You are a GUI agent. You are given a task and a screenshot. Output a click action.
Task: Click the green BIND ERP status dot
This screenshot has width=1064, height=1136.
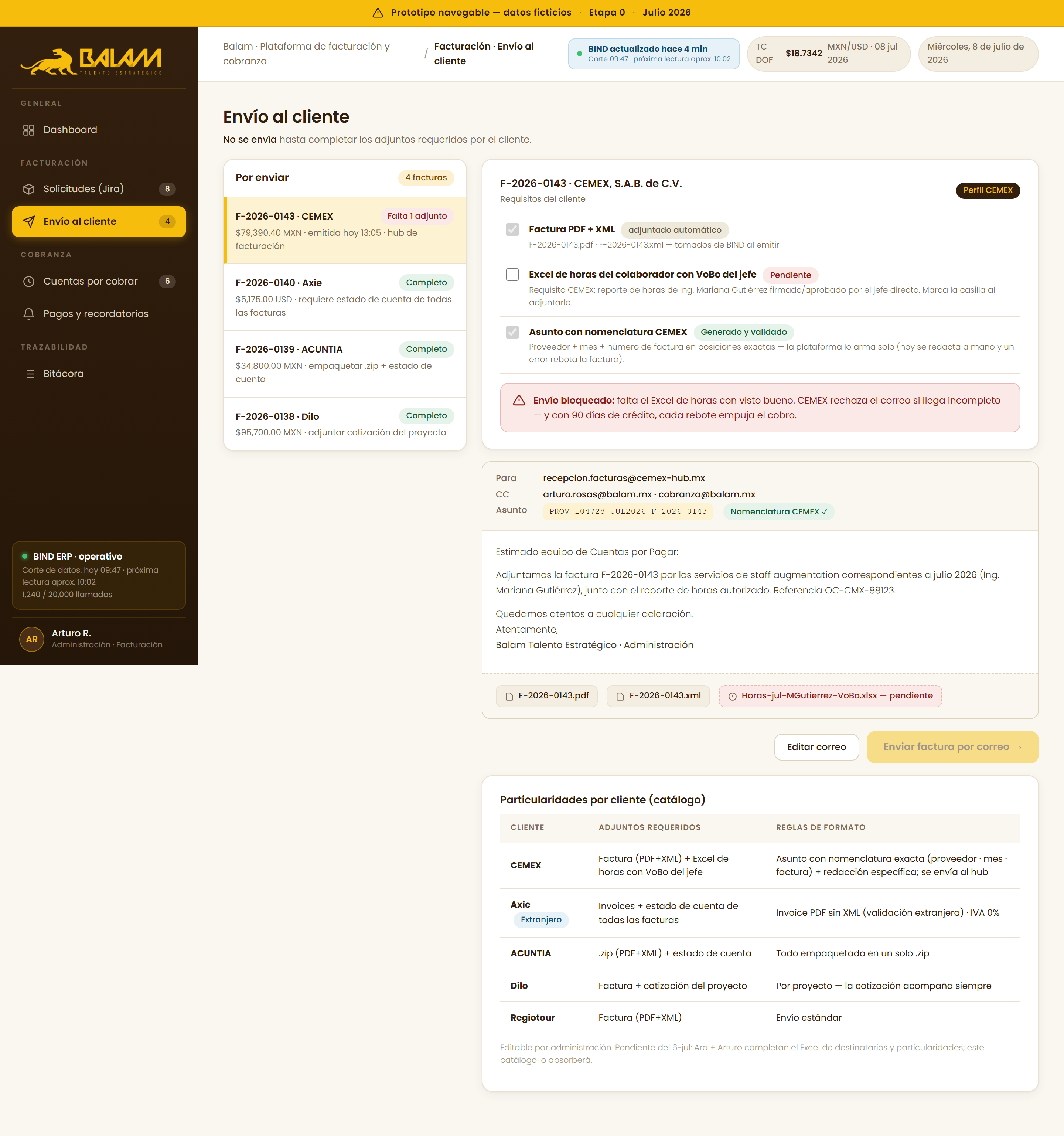pyautogui.click(x=24, y=556)
